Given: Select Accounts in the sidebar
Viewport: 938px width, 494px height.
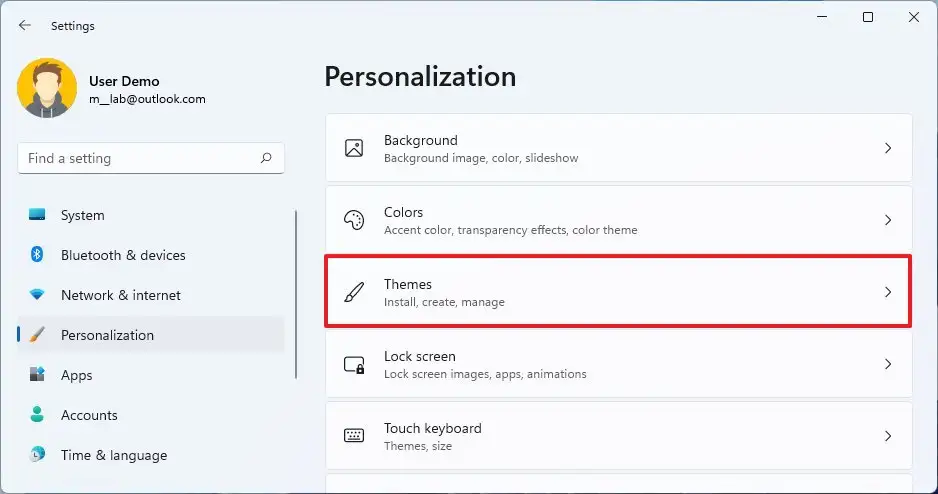Looking at the screenshot, I should [x=89, y=415].
